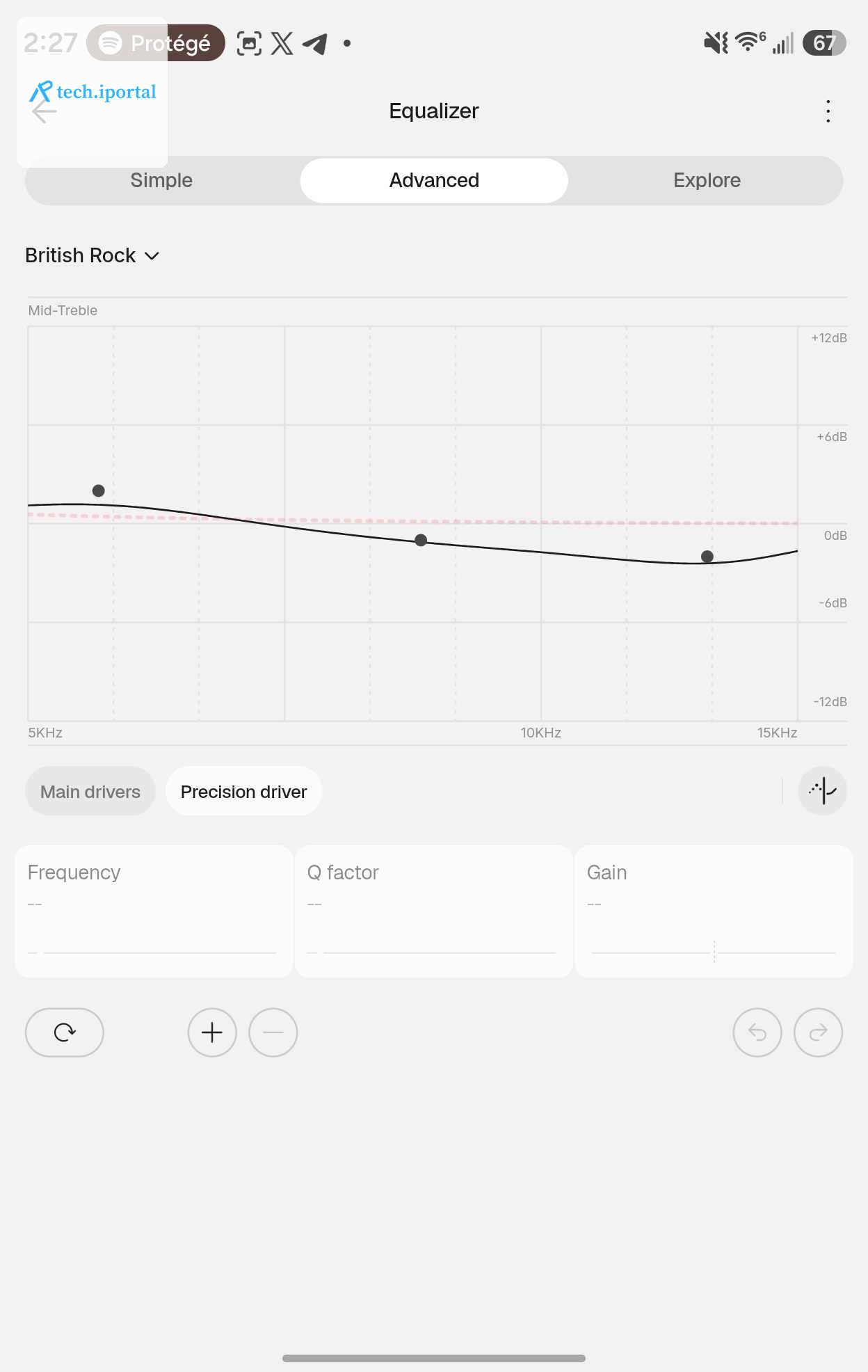The height and width of the screenshot is (1372, 868).
Task: Select the EQ point near 15KHz
Action: 707,557
